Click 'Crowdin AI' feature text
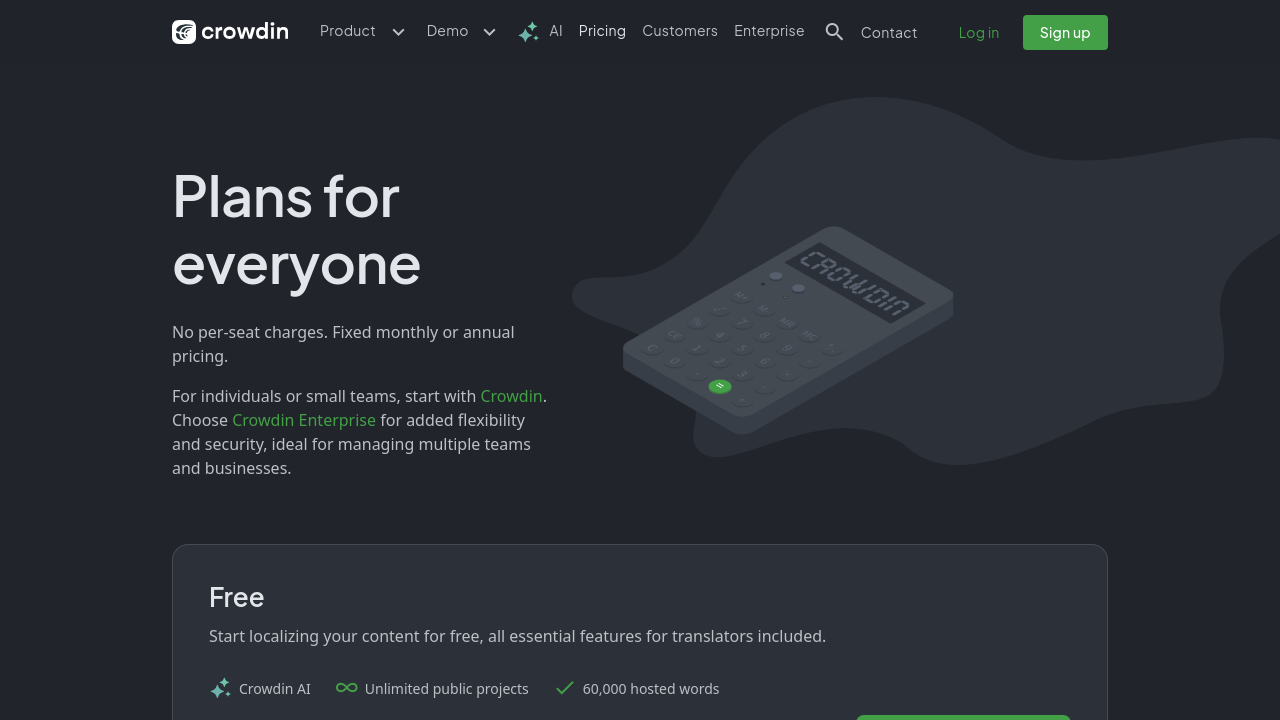 pos(275,689)
